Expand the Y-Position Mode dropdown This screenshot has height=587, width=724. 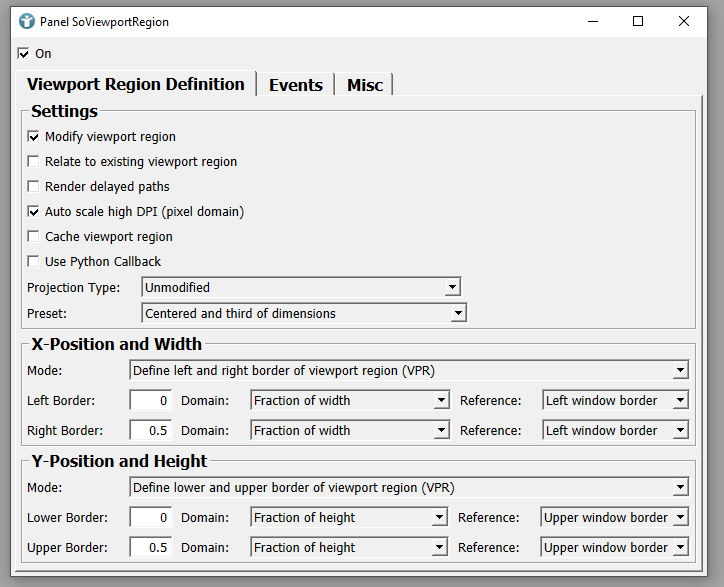tap(409, 488)
